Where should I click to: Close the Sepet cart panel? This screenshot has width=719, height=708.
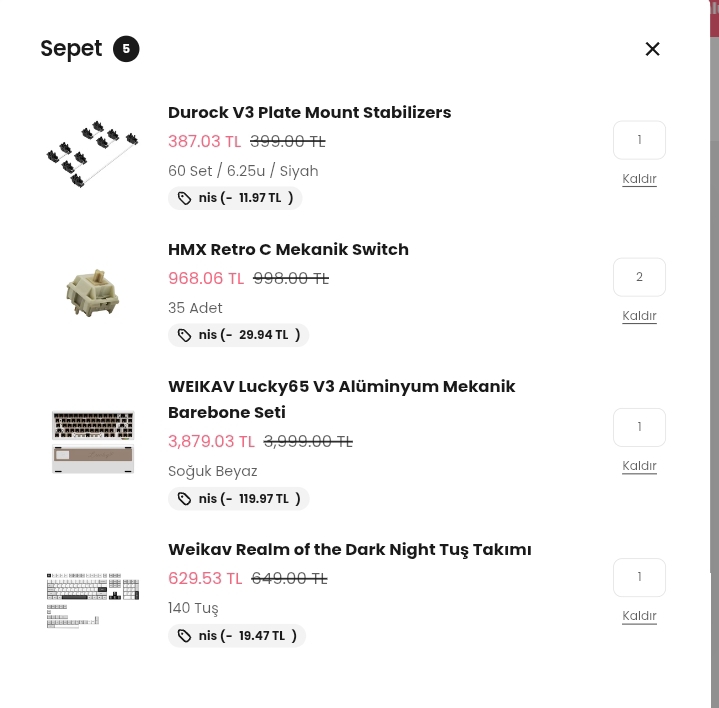click(652, 49)
